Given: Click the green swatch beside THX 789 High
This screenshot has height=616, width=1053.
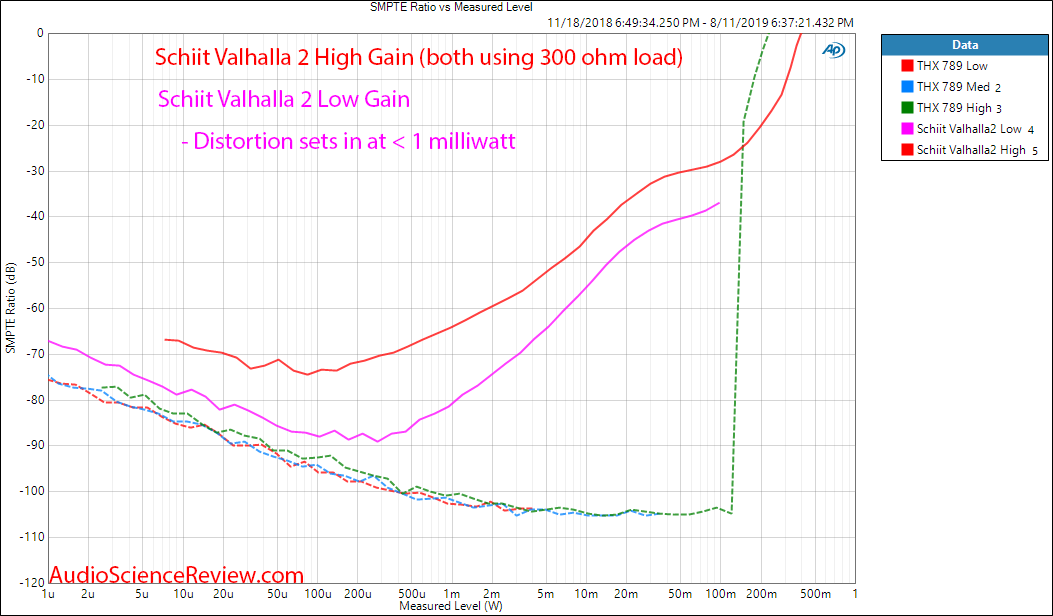Looking at the screenshot, I should pos(907,107).
